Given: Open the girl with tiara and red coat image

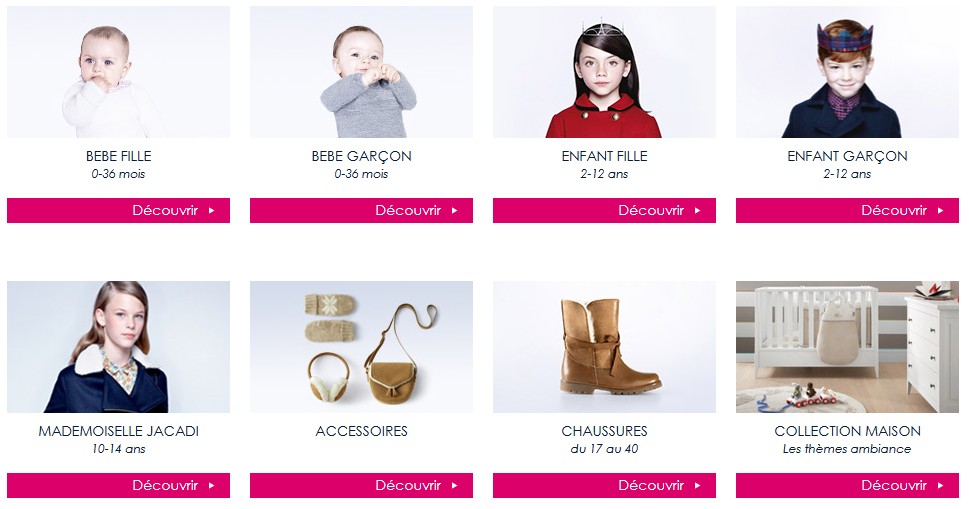Looking at the screenshot, I should pyautogui.click(x=604, y=72).
